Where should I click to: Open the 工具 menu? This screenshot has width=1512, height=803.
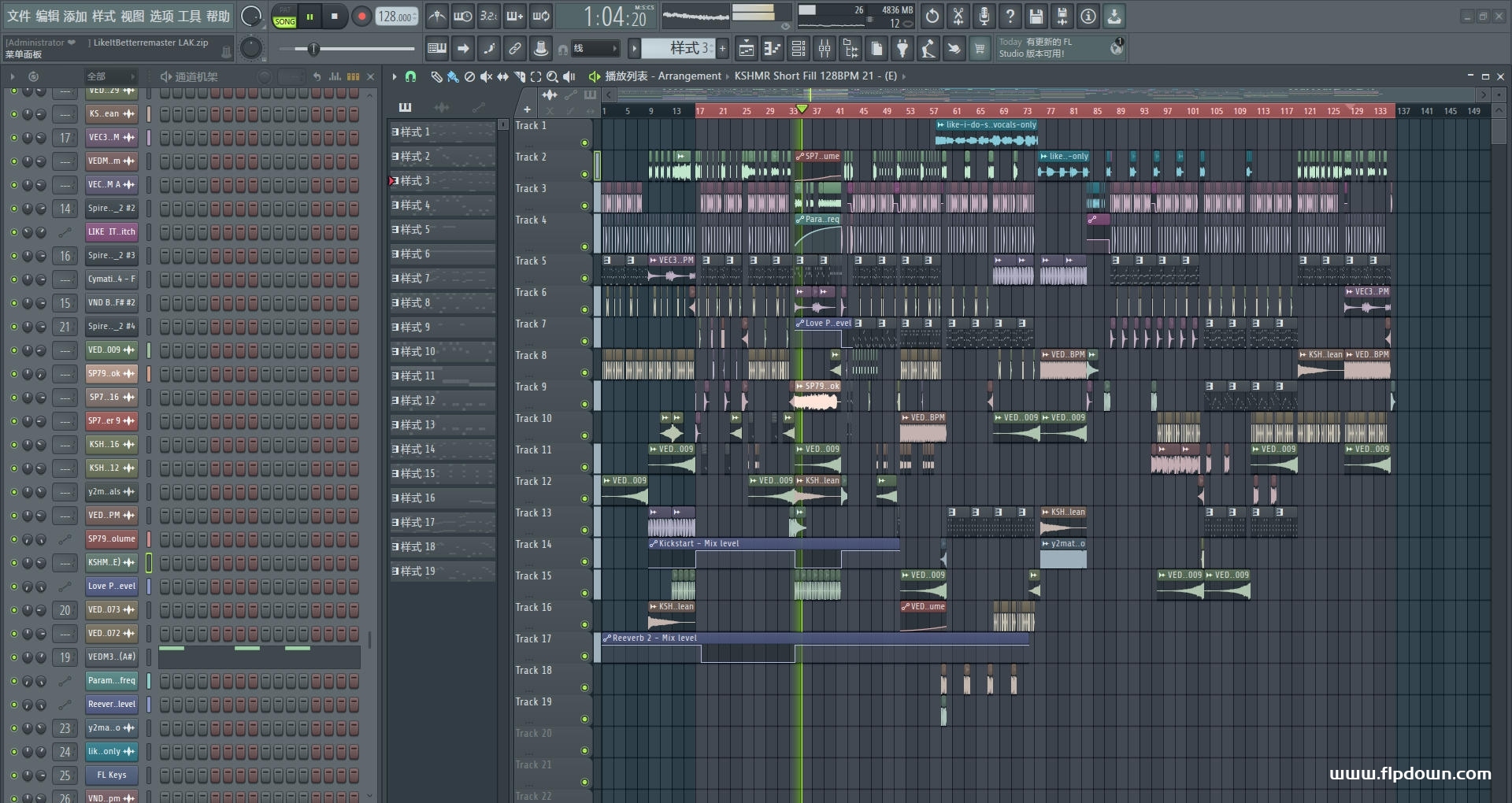(x=190, y=16)
